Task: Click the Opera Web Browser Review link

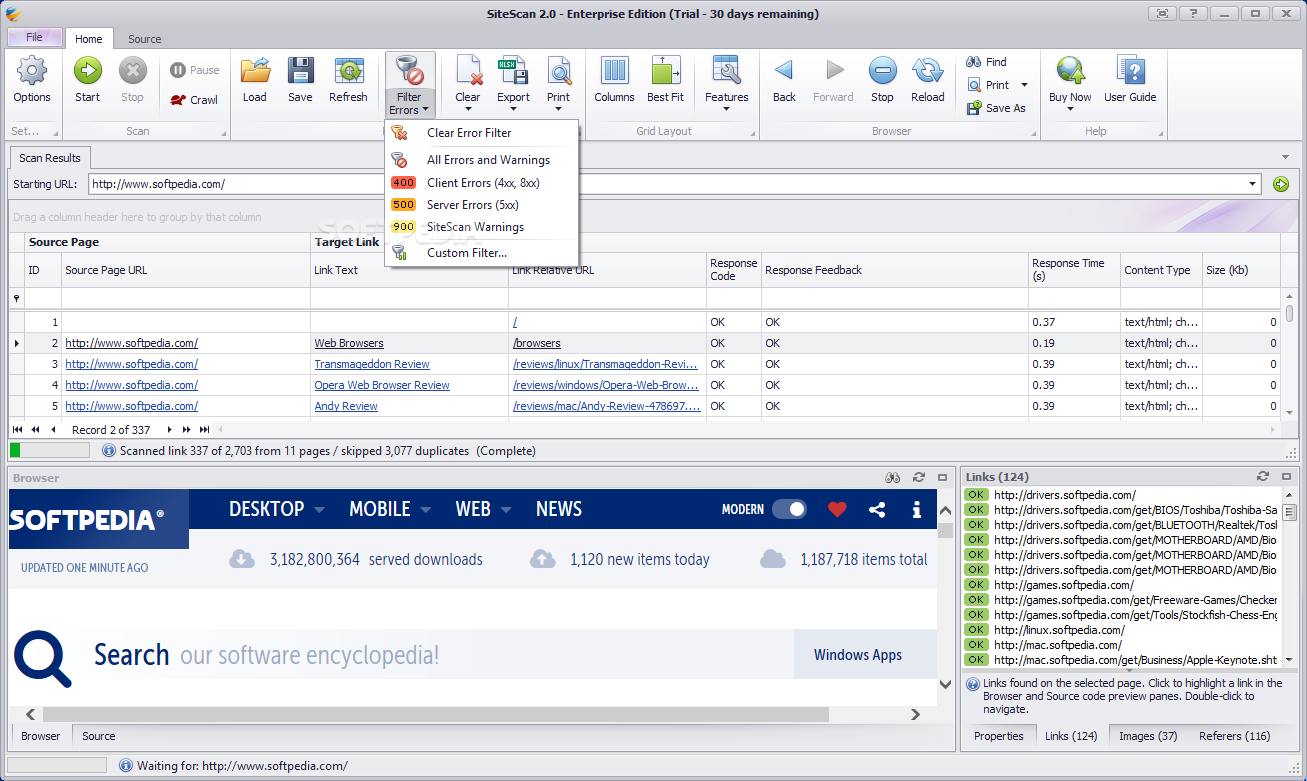Action: click(x=382, y=385)
